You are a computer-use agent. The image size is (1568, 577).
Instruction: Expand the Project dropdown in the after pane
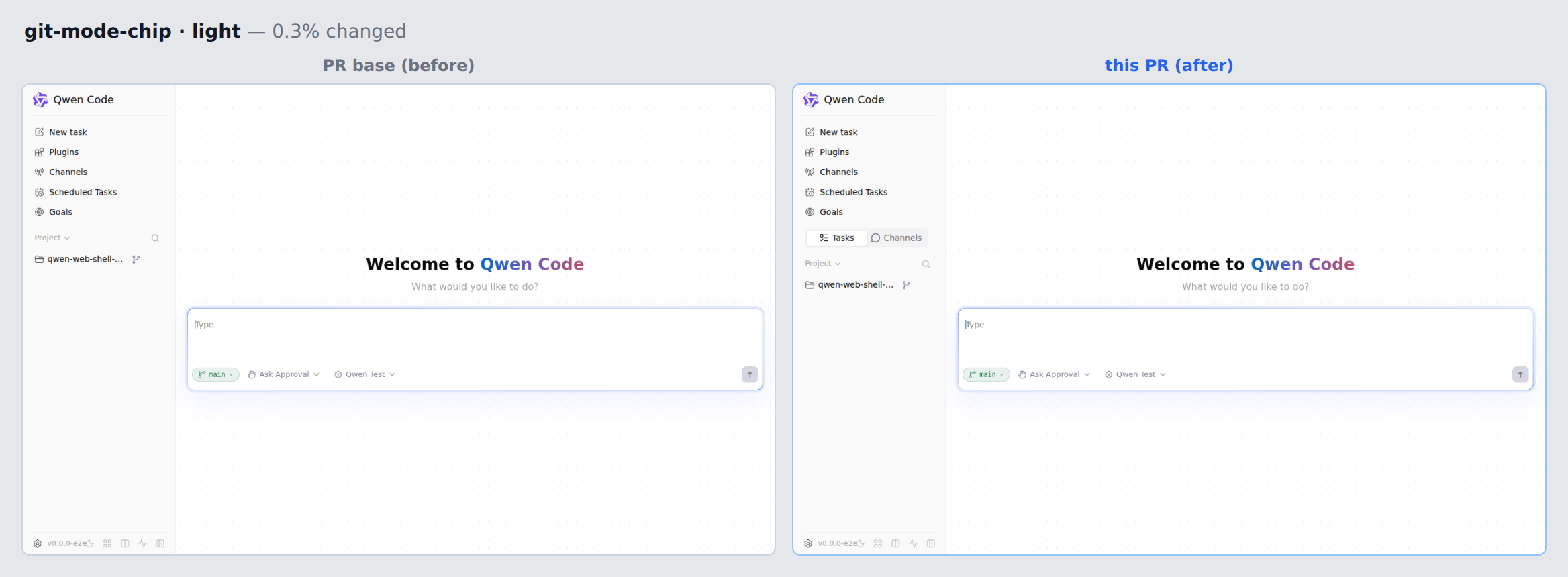pos(823,264)
